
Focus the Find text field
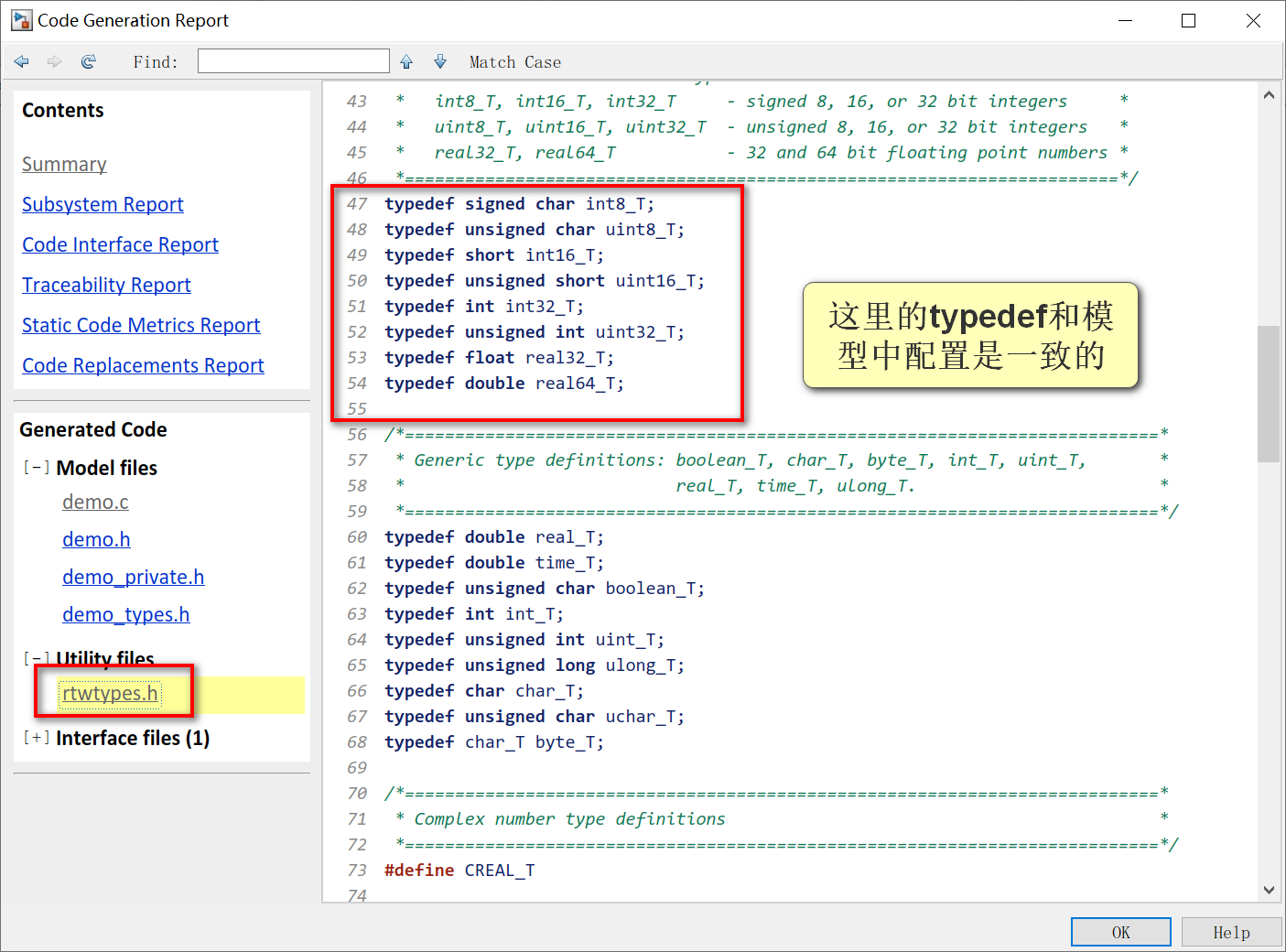[294, 61]
